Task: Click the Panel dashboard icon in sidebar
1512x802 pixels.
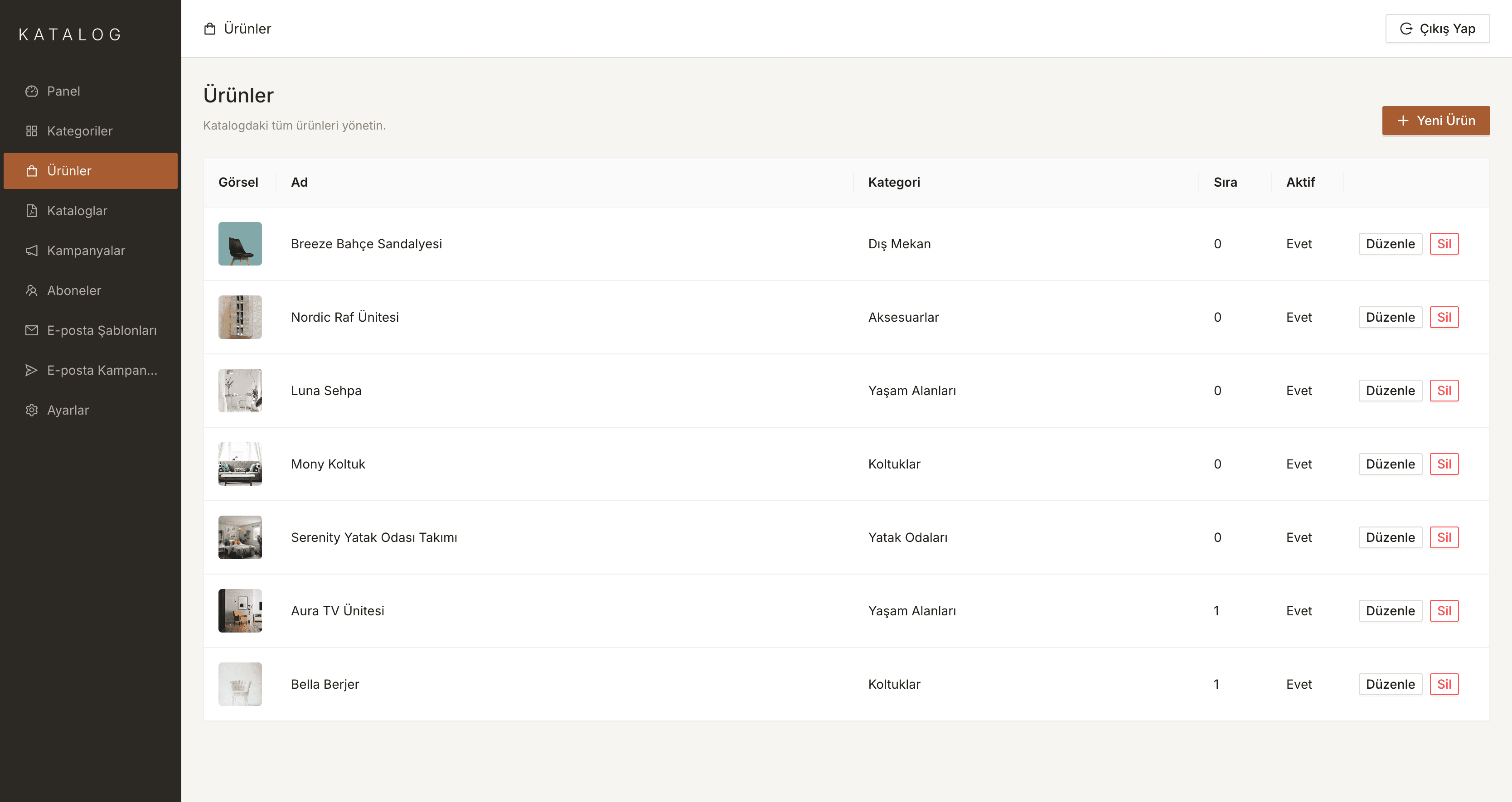Action: [x=32, y=91]
